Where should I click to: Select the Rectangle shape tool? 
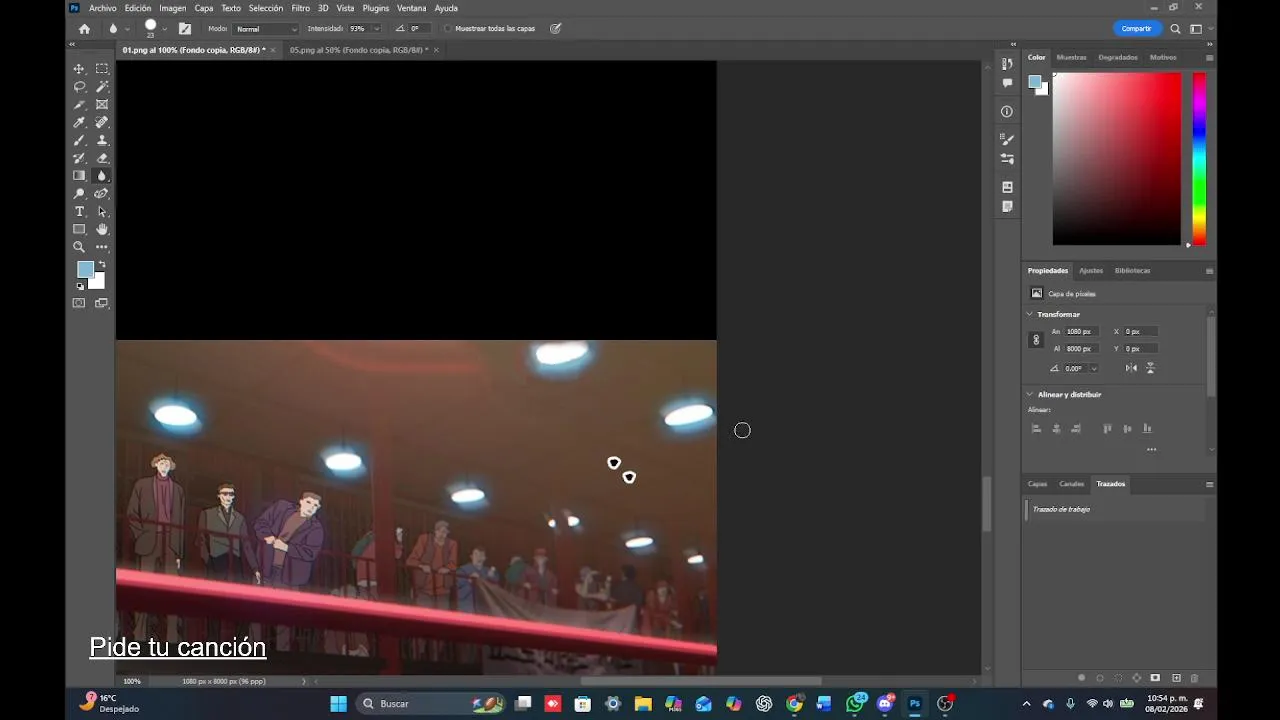click(x=79, y=229)
